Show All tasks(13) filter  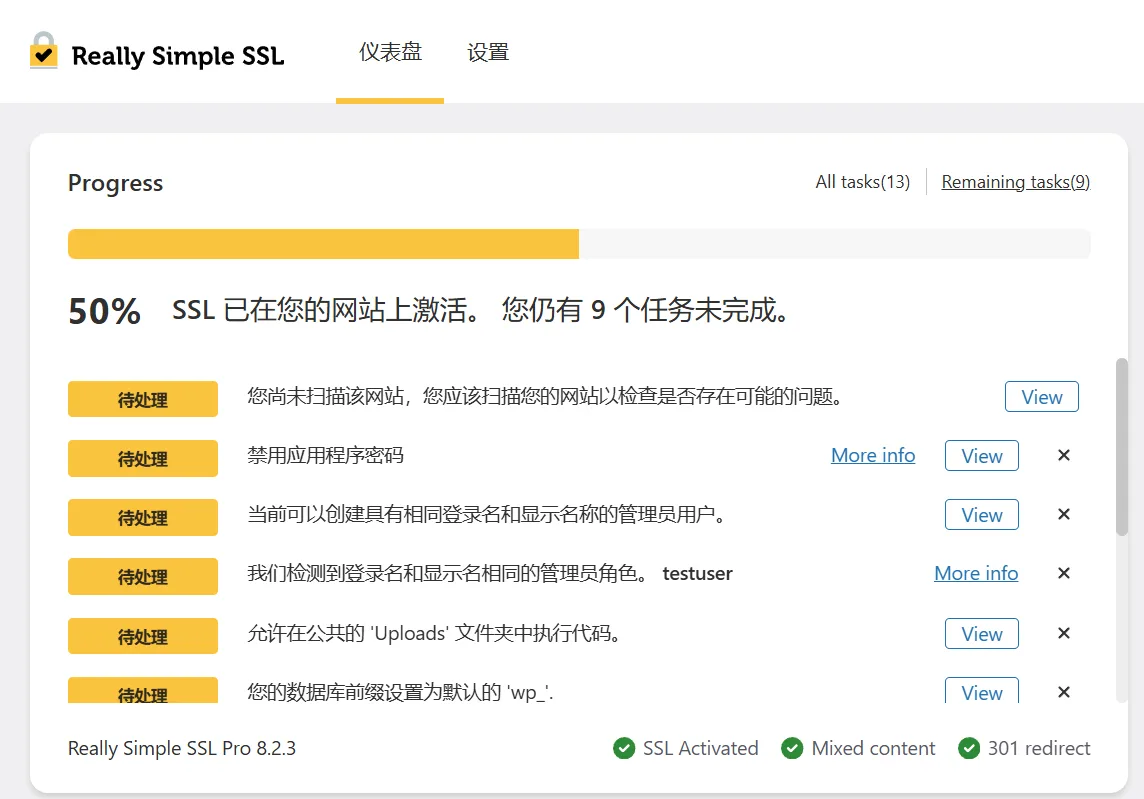pos(862,182)
